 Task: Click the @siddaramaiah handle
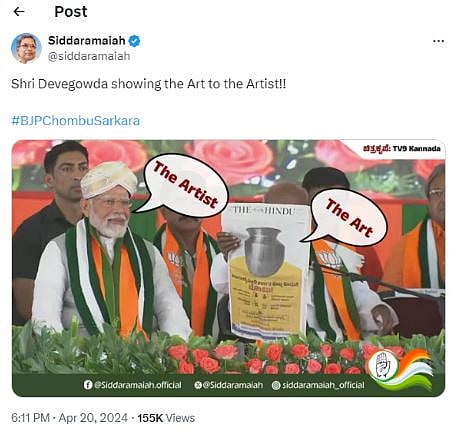tap(89, 56)
